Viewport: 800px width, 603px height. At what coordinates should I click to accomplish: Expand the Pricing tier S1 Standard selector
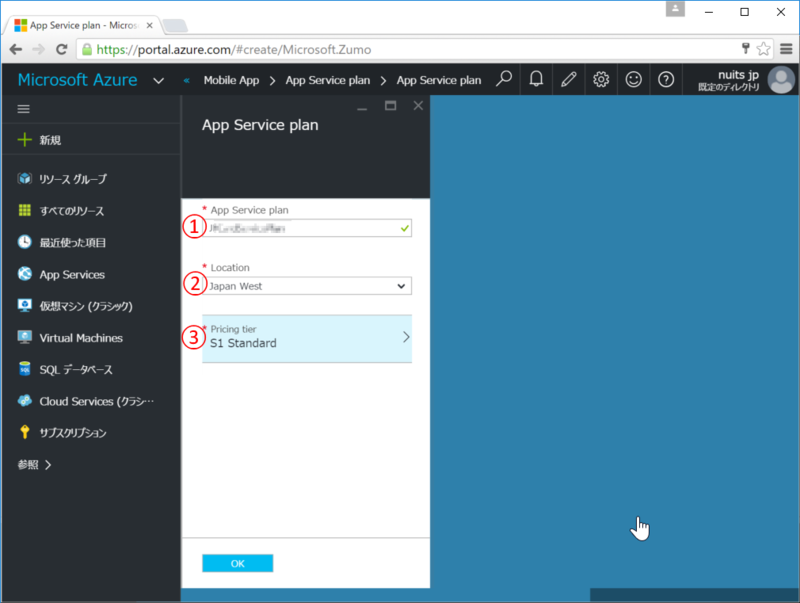(307, 338)
